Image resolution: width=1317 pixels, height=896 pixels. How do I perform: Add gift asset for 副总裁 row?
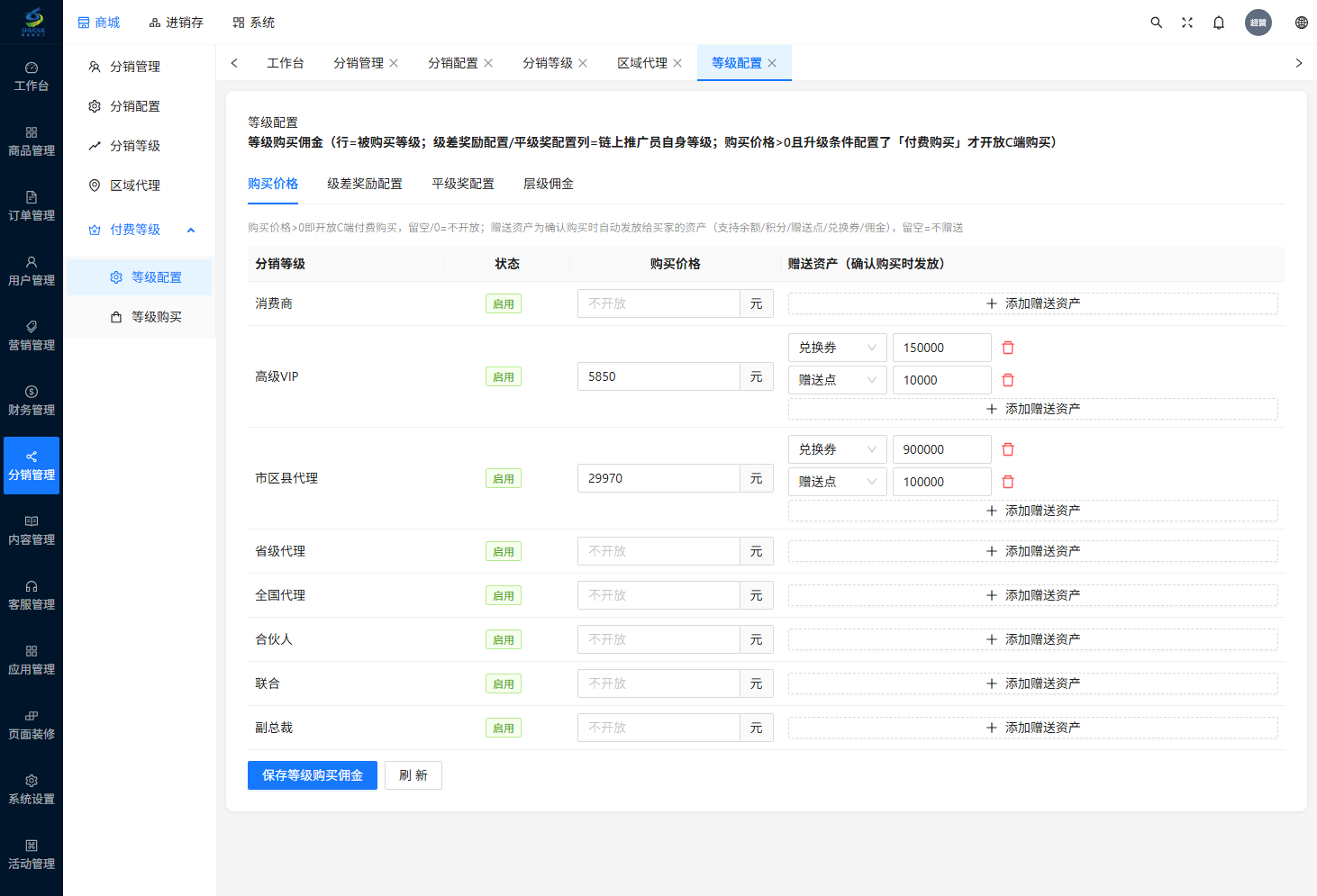pyautogui.click(x=1033, y=728)
